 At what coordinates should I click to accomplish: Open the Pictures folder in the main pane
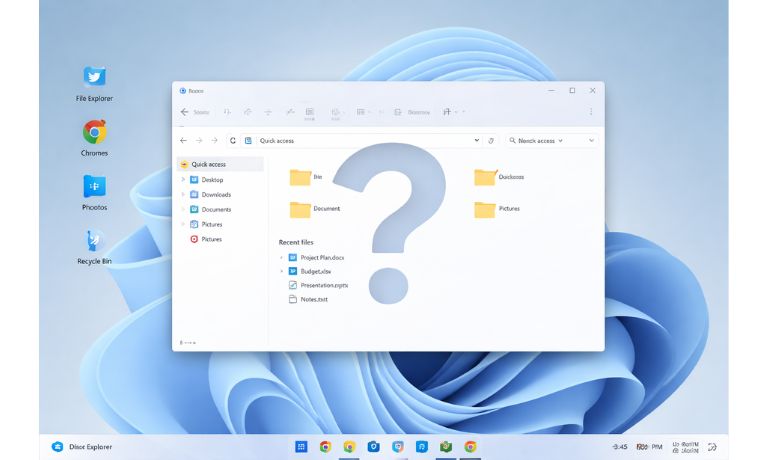coord(497,209)
